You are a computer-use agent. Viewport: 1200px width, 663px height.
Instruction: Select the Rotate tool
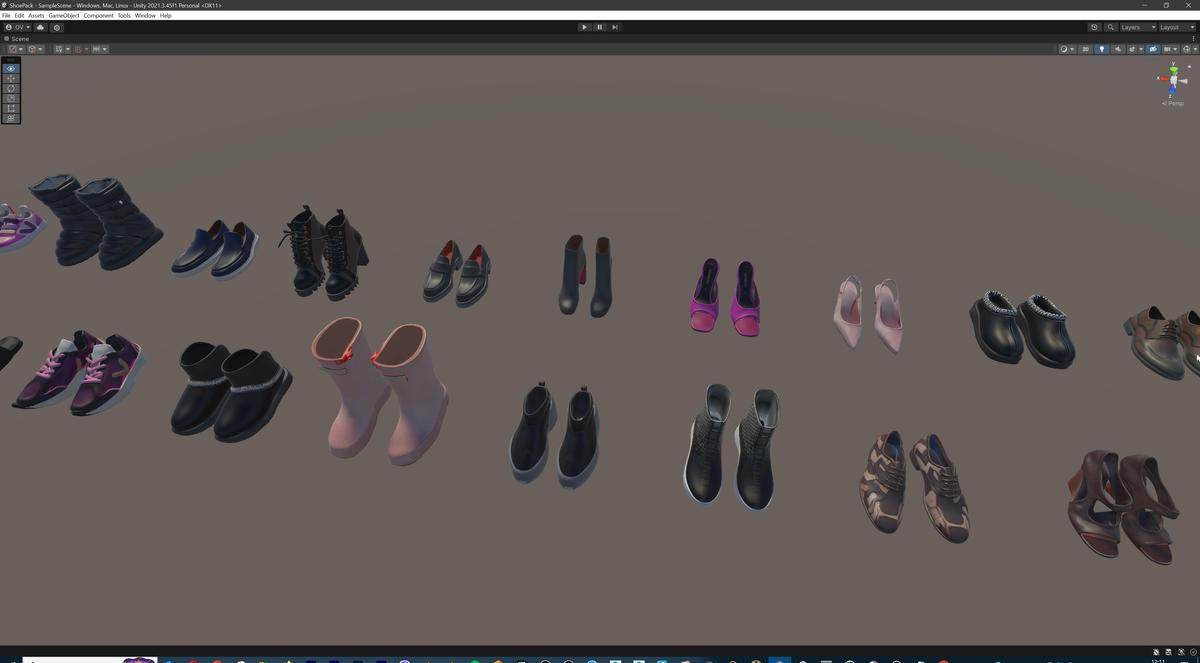coord(10,88)
